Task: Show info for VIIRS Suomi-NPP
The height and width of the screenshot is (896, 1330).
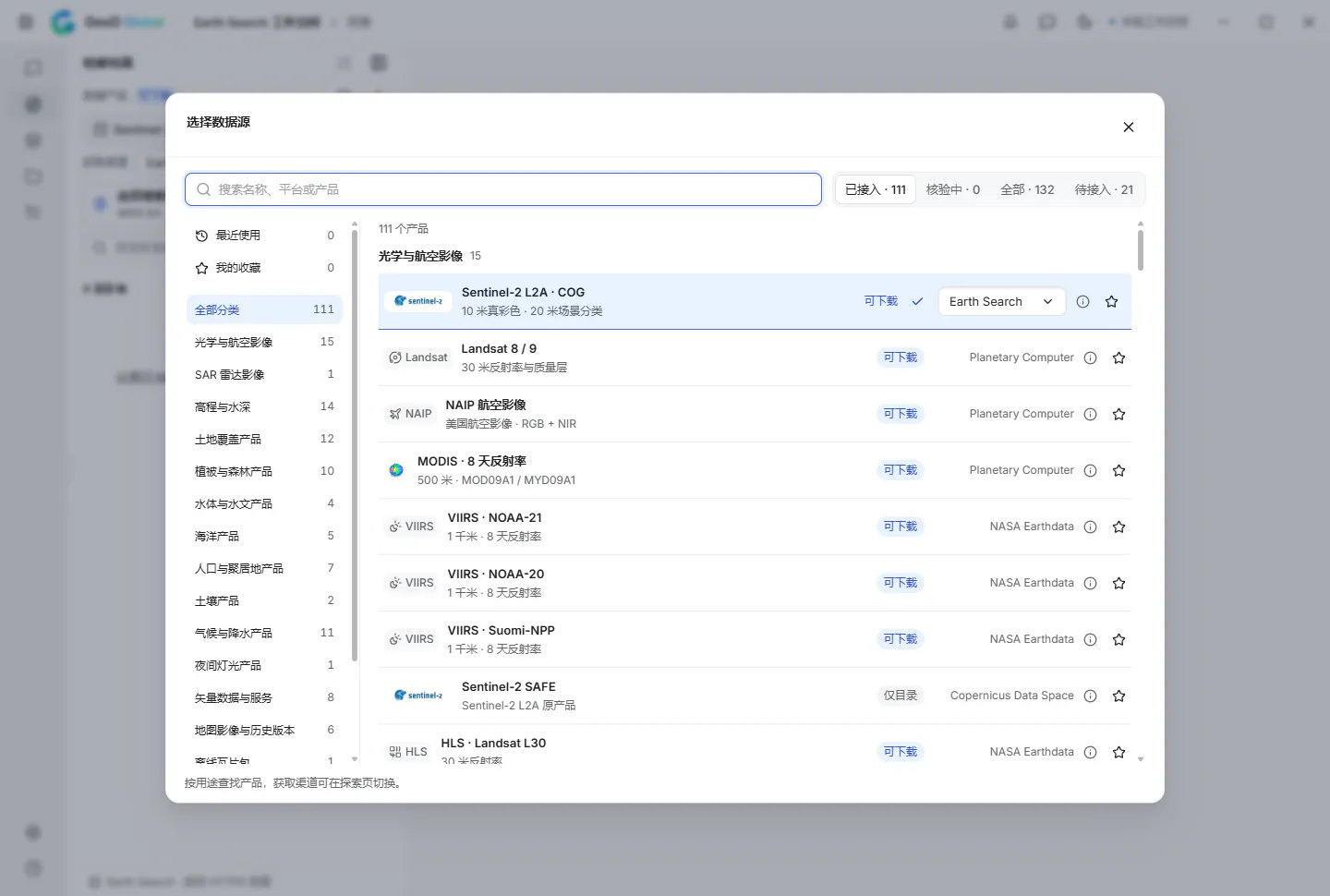Action: [x=1090, y=639]
